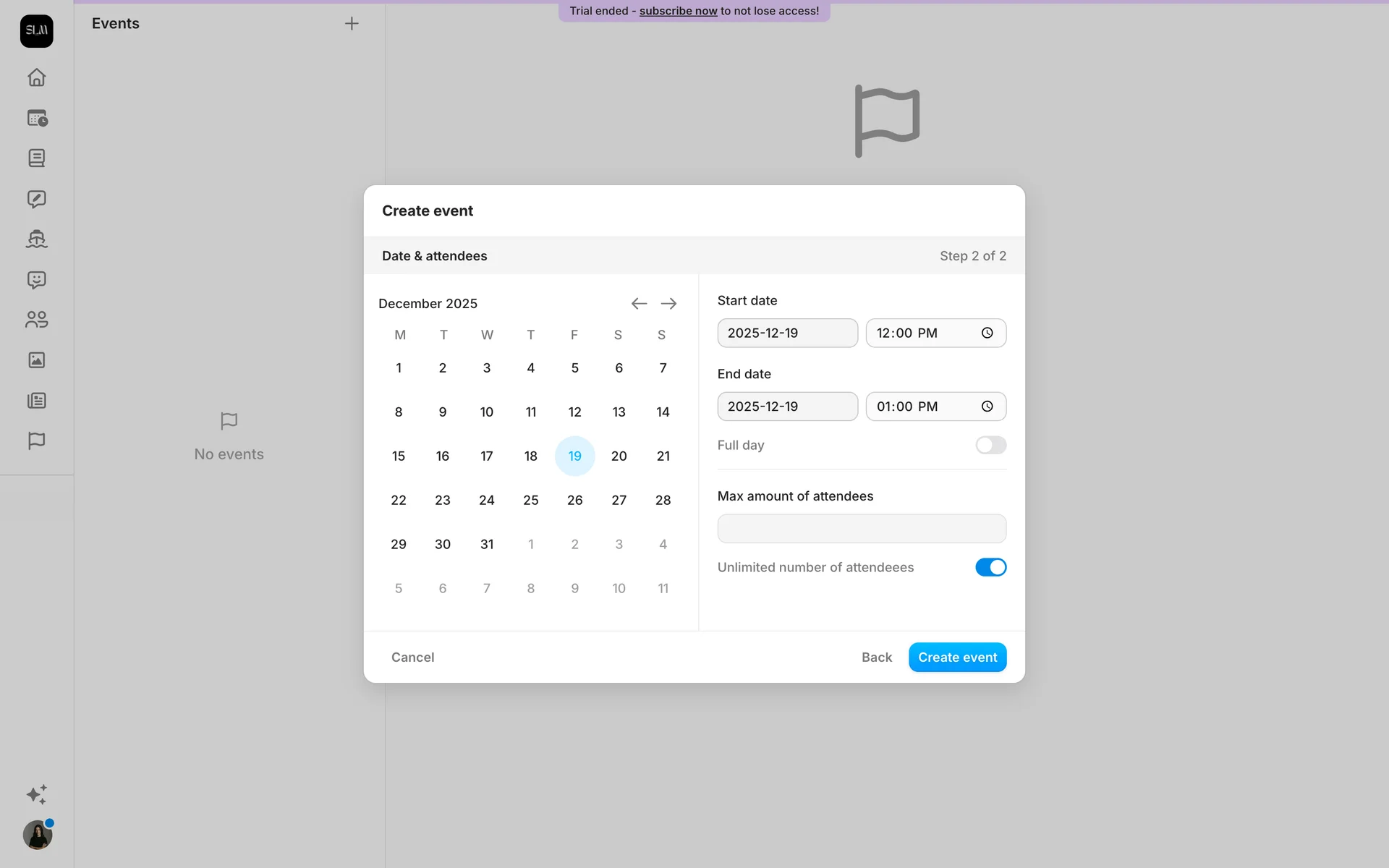The width and height of the screenshot is (1389, 868).
Task: Go to previous month arrow
Action: tap(639, 304)
